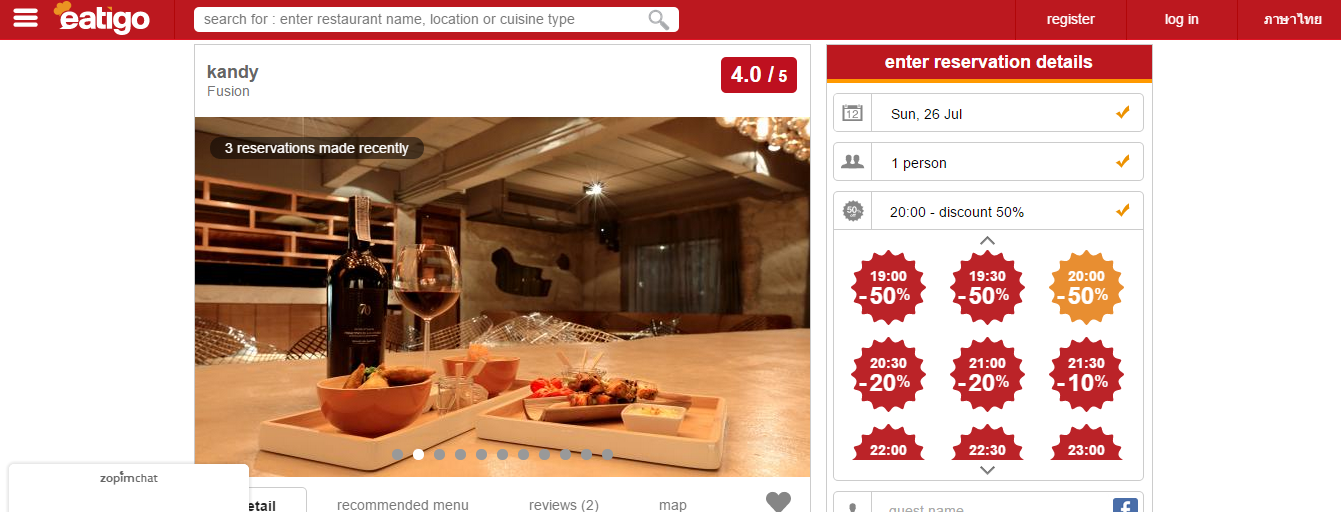Click the log in link
1341x512 pixels.
point(1181,19)
